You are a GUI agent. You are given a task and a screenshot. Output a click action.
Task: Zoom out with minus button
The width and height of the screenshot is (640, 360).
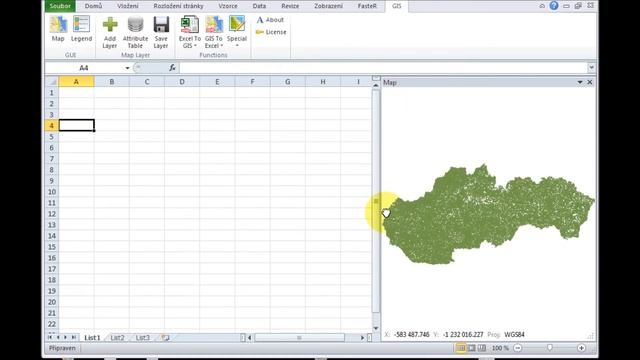(x=518, y=348)
